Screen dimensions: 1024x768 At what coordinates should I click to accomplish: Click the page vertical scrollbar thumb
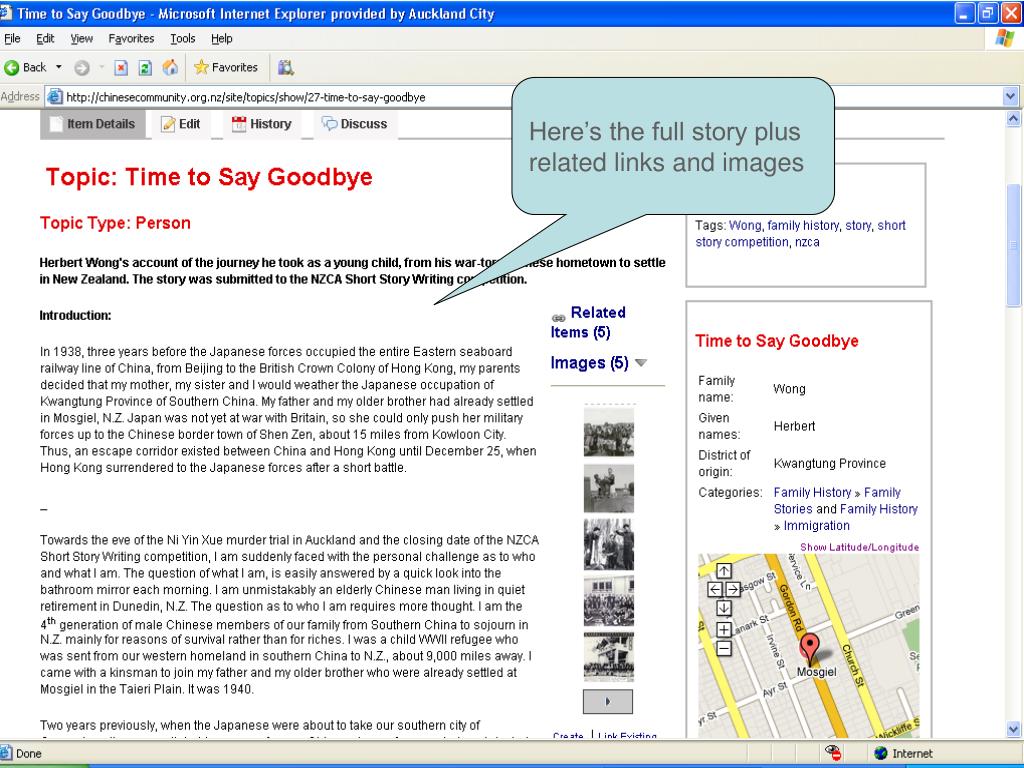click(x=1013, y=246)
